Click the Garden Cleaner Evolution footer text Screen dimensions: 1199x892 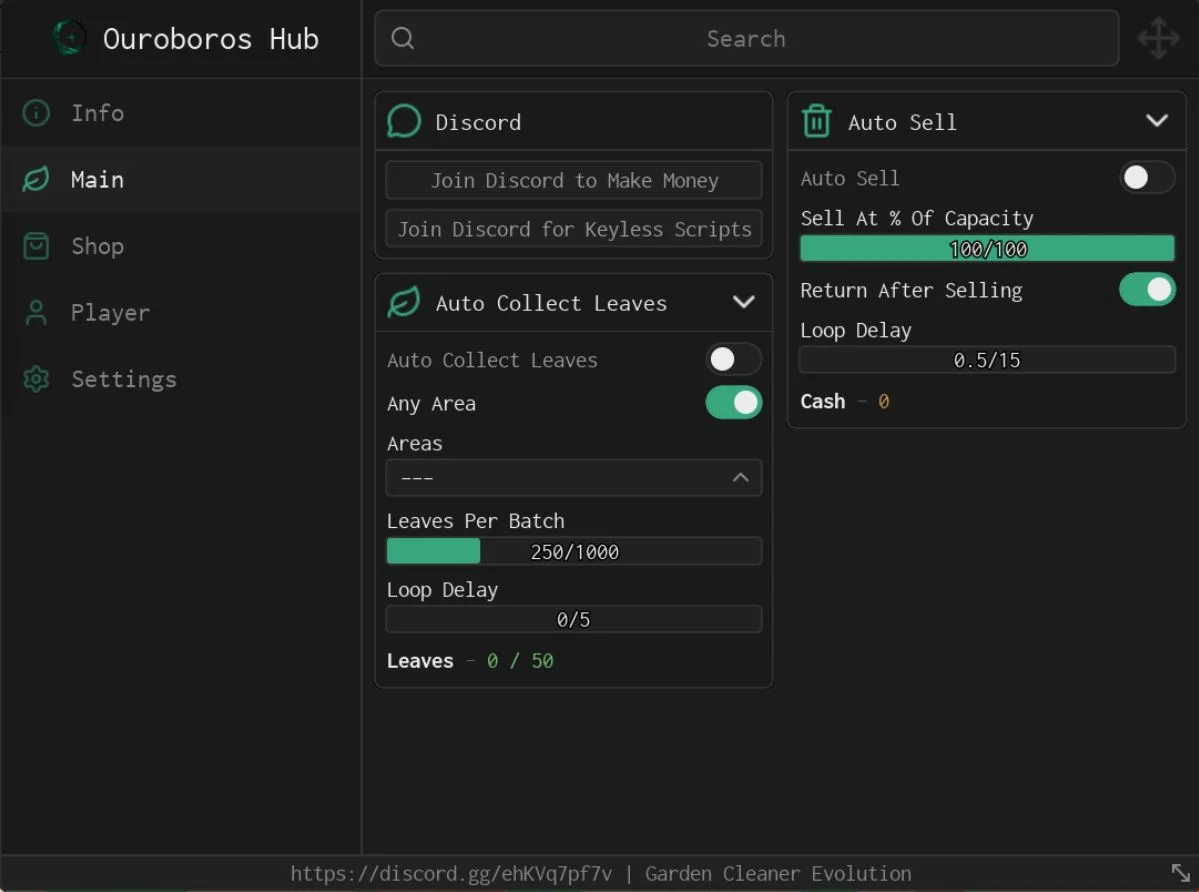tap(778, 874)
